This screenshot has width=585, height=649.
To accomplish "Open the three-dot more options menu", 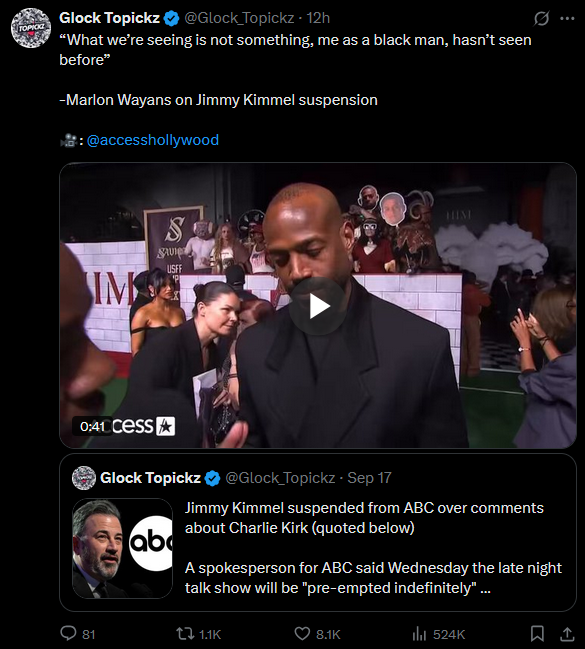I will pos(567,18).
